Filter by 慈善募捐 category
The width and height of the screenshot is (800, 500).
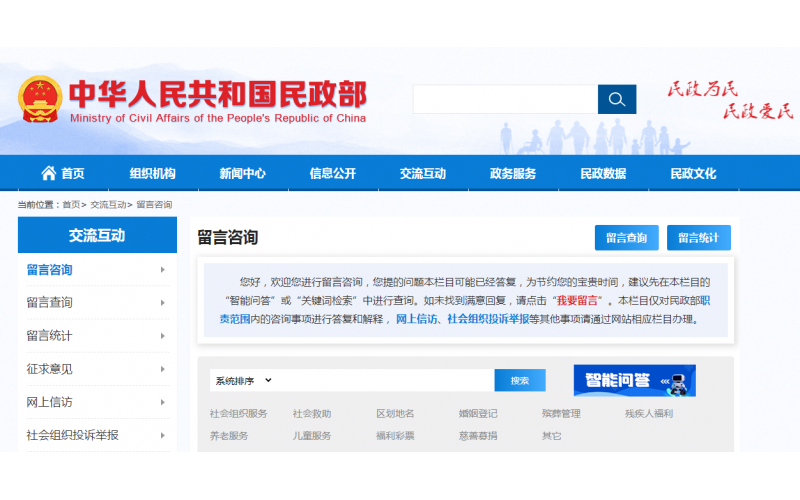(478, 436)
